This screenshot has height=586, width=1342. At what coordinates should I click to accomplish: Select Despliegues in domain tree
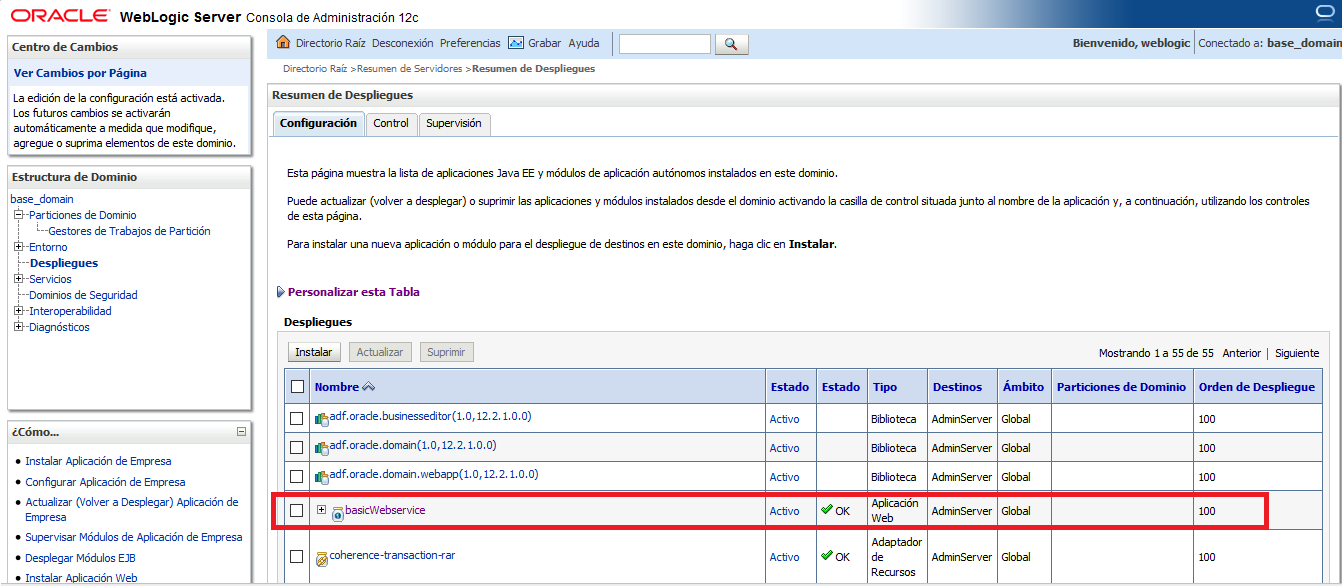(x=64, y=263)
